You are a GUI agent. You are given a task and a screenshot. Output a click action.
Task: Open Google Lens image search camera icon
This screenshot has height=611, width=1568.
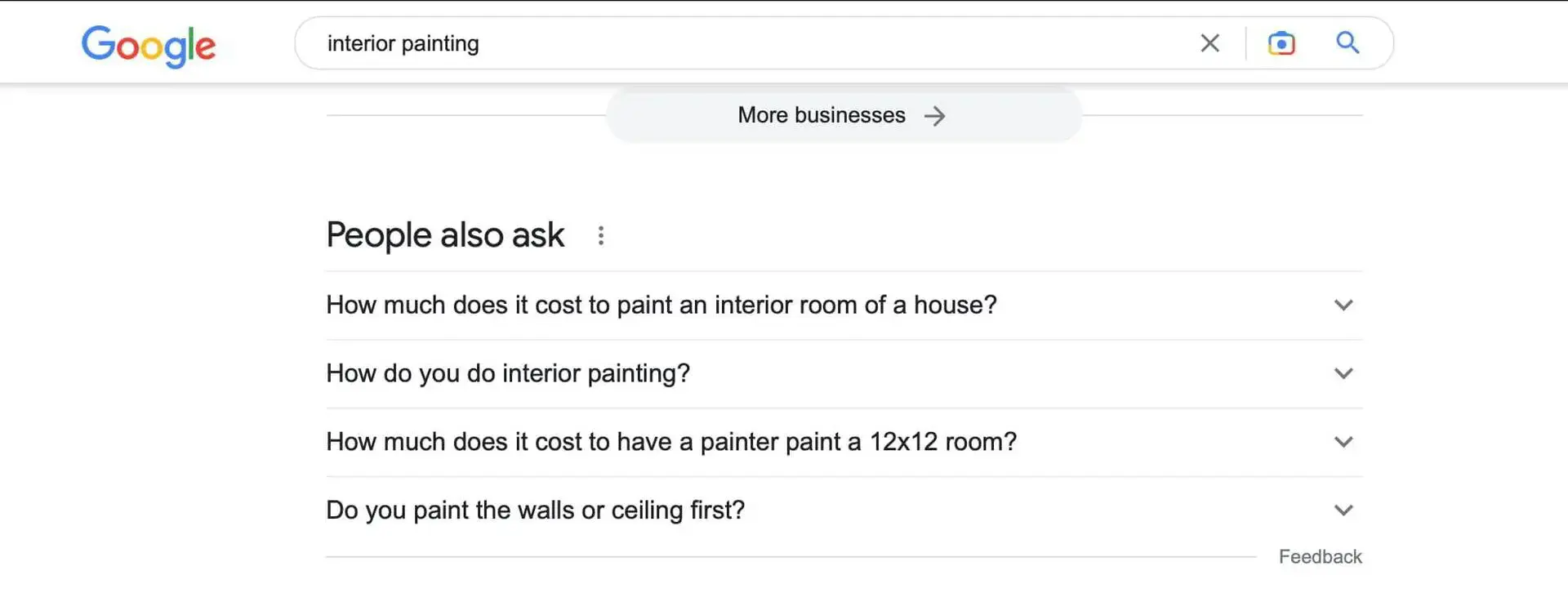(1281, 42)
